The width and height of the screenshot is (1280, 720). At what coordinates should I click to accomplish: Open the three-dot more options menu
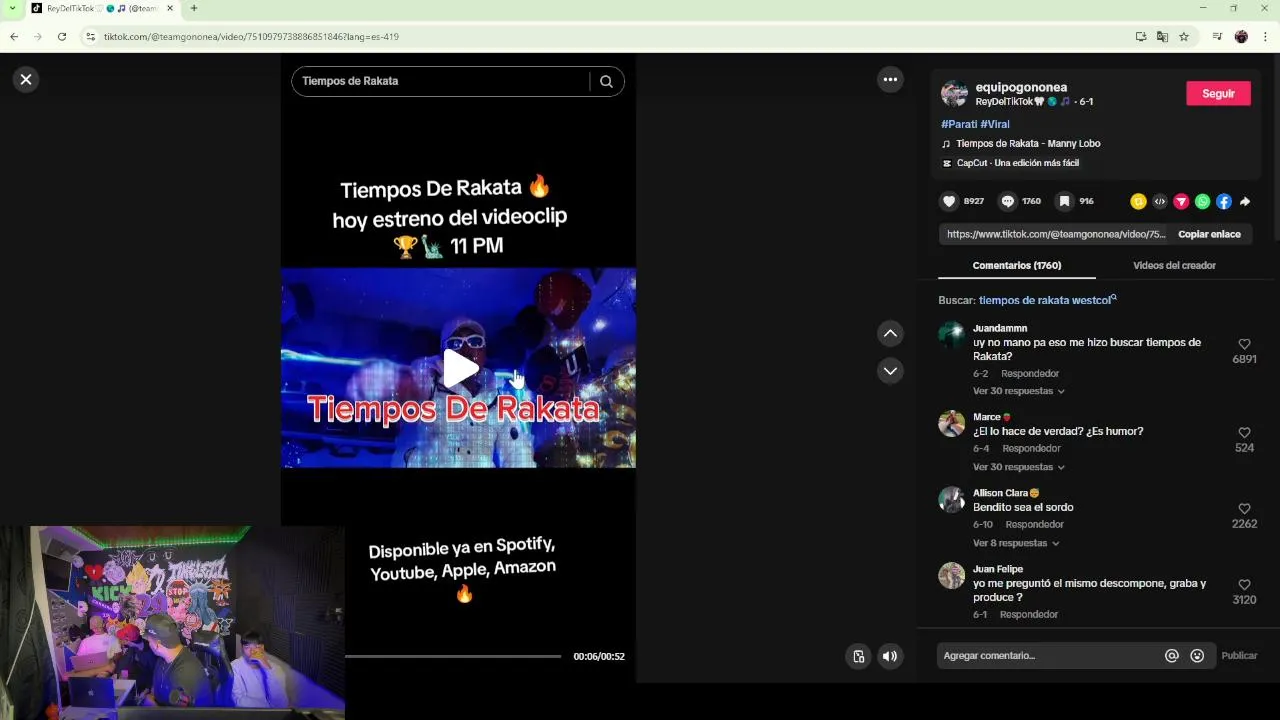890,80
